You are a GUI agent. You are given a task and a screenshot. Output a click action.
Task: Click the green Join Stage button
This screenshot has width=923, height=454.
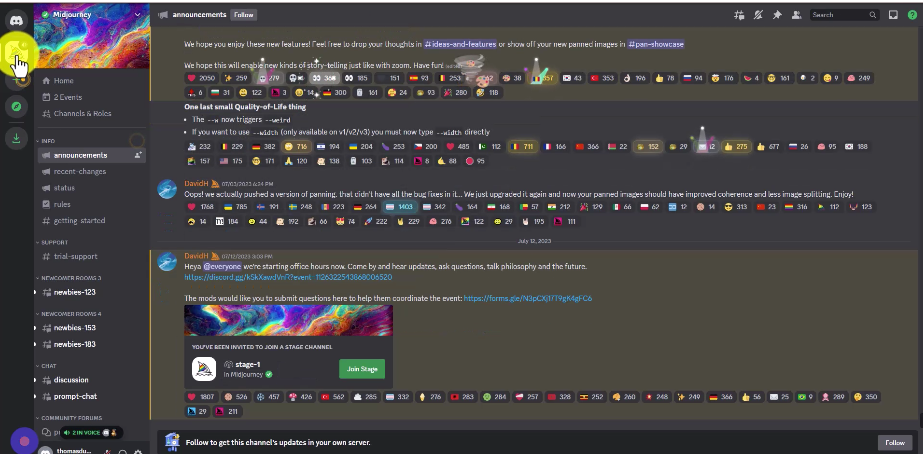pyautogui.click(x=362, y=369)
